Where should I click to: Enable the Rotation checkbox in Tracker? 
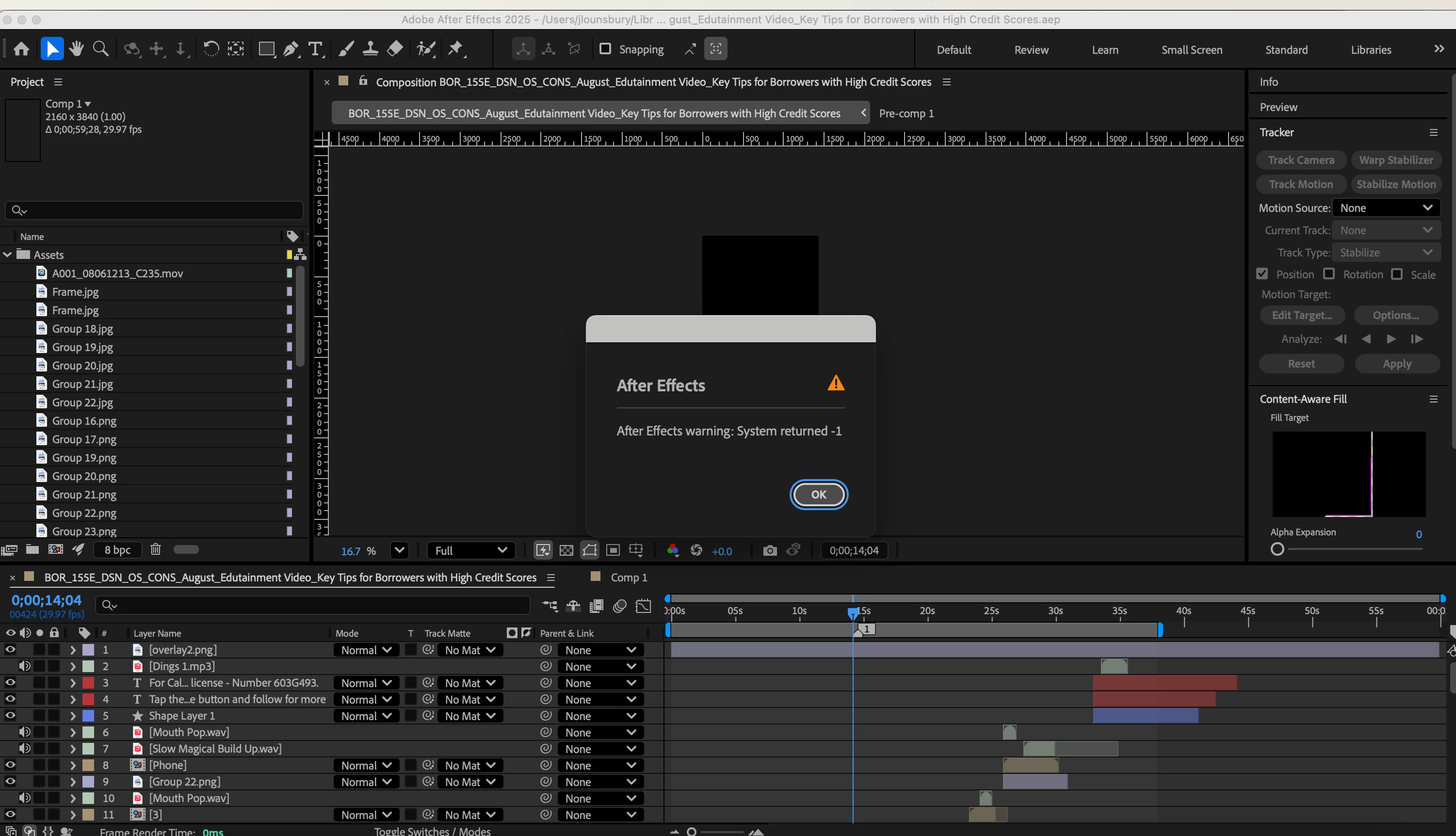click(1329, 274)
